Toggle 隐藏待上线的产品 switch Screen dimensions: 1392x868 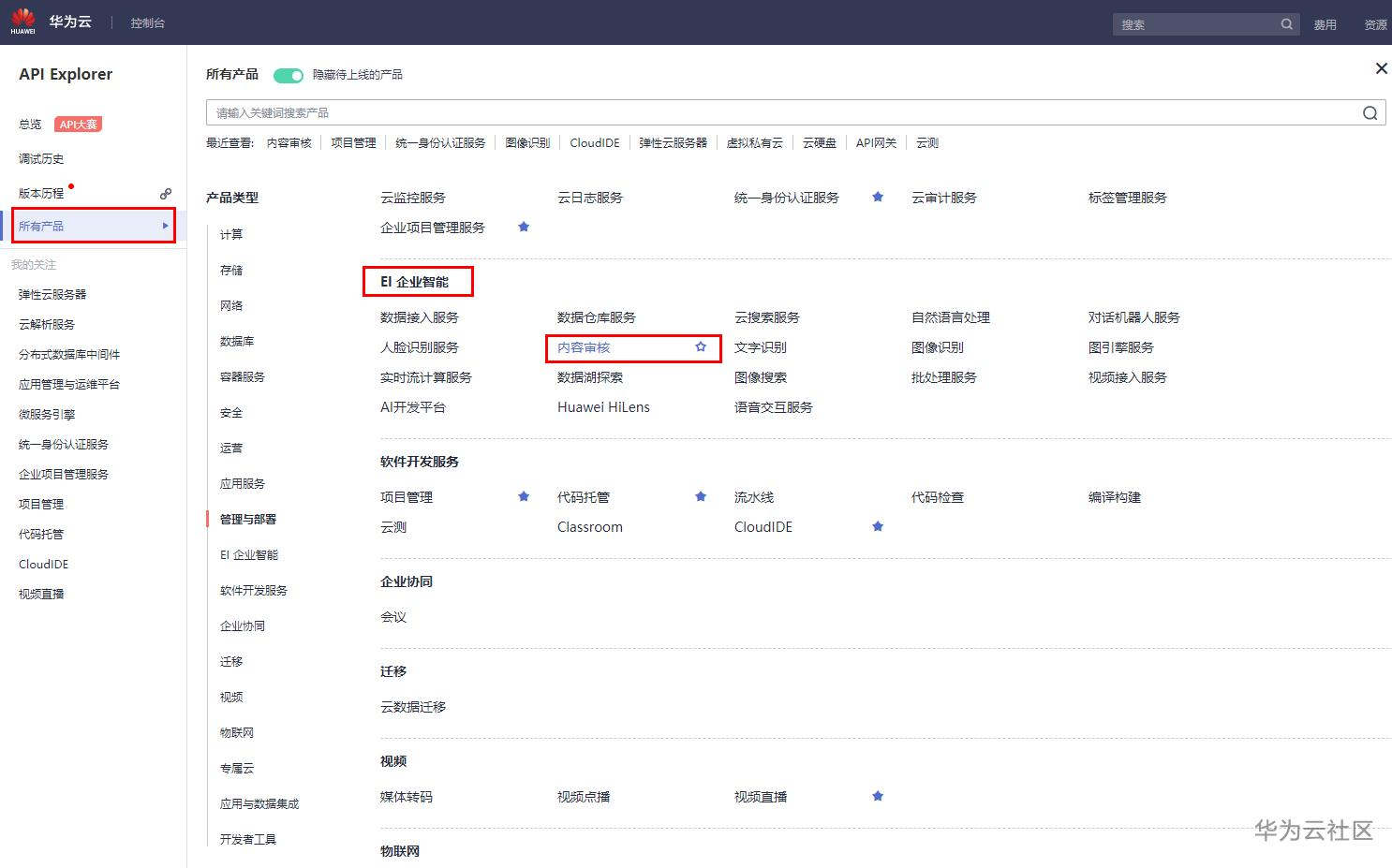pos(289,75)
